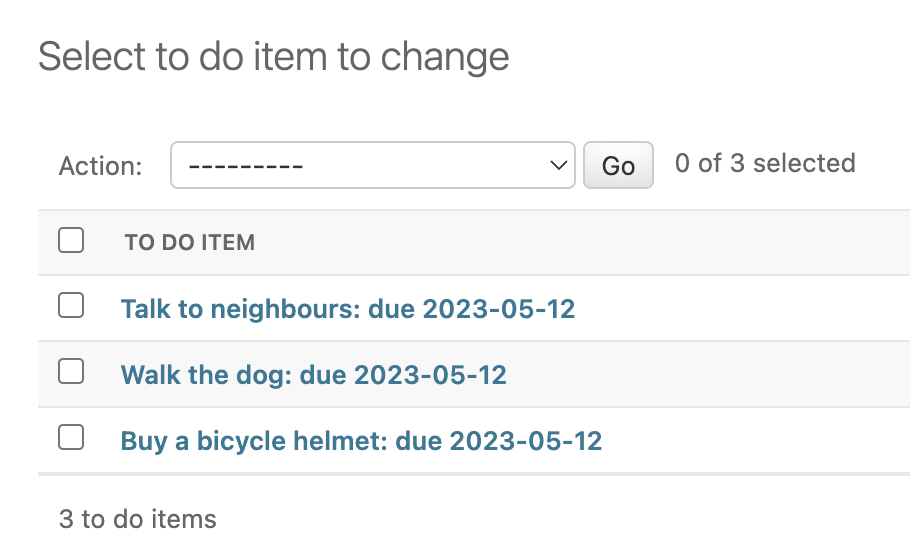This screenshot has height=552, width=910.
Task: Open the Action dropdown menu
Action: 372,165
